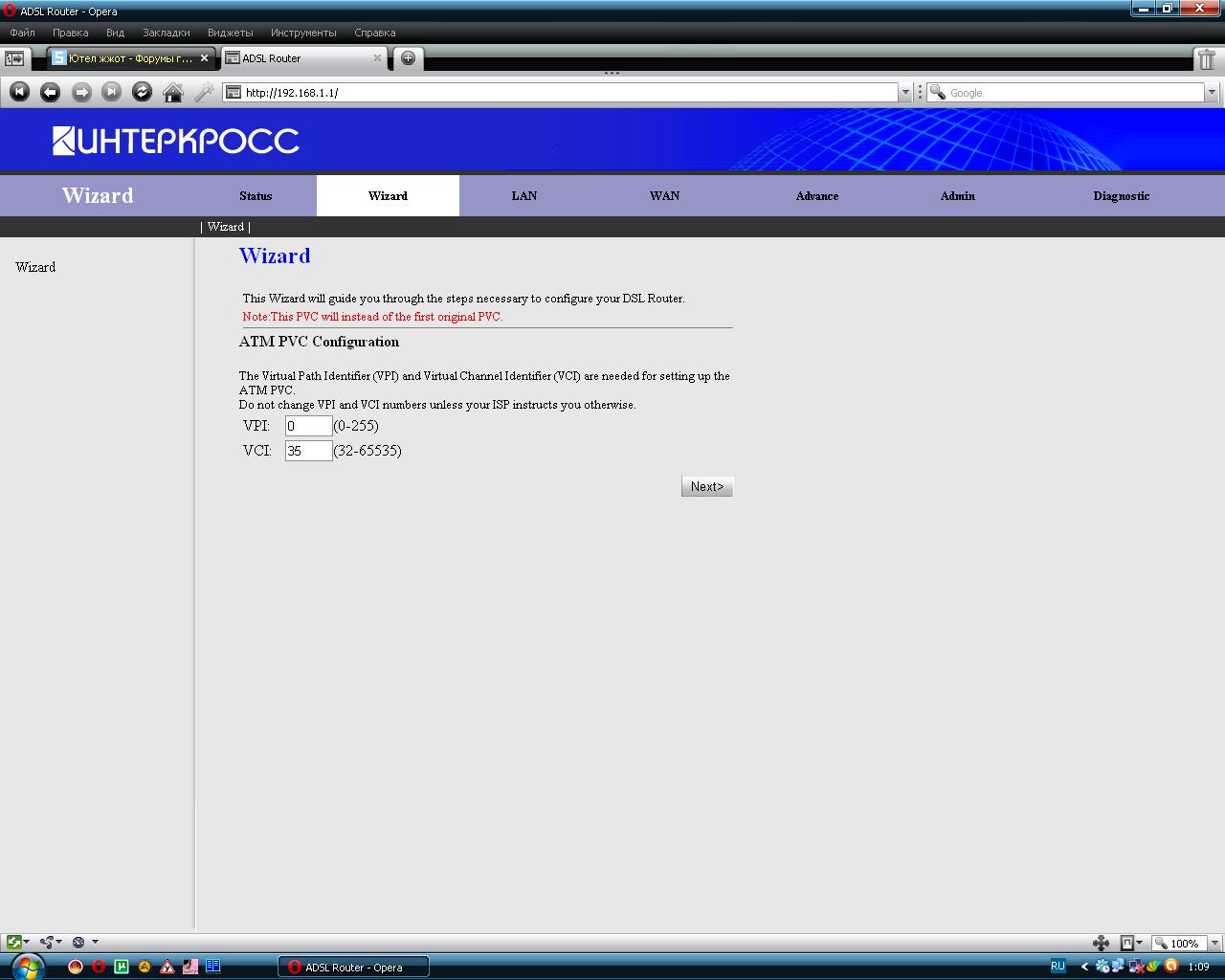Open the closed tabs trash icon
Screen dimensions: 1225x980
(1206, 59)
